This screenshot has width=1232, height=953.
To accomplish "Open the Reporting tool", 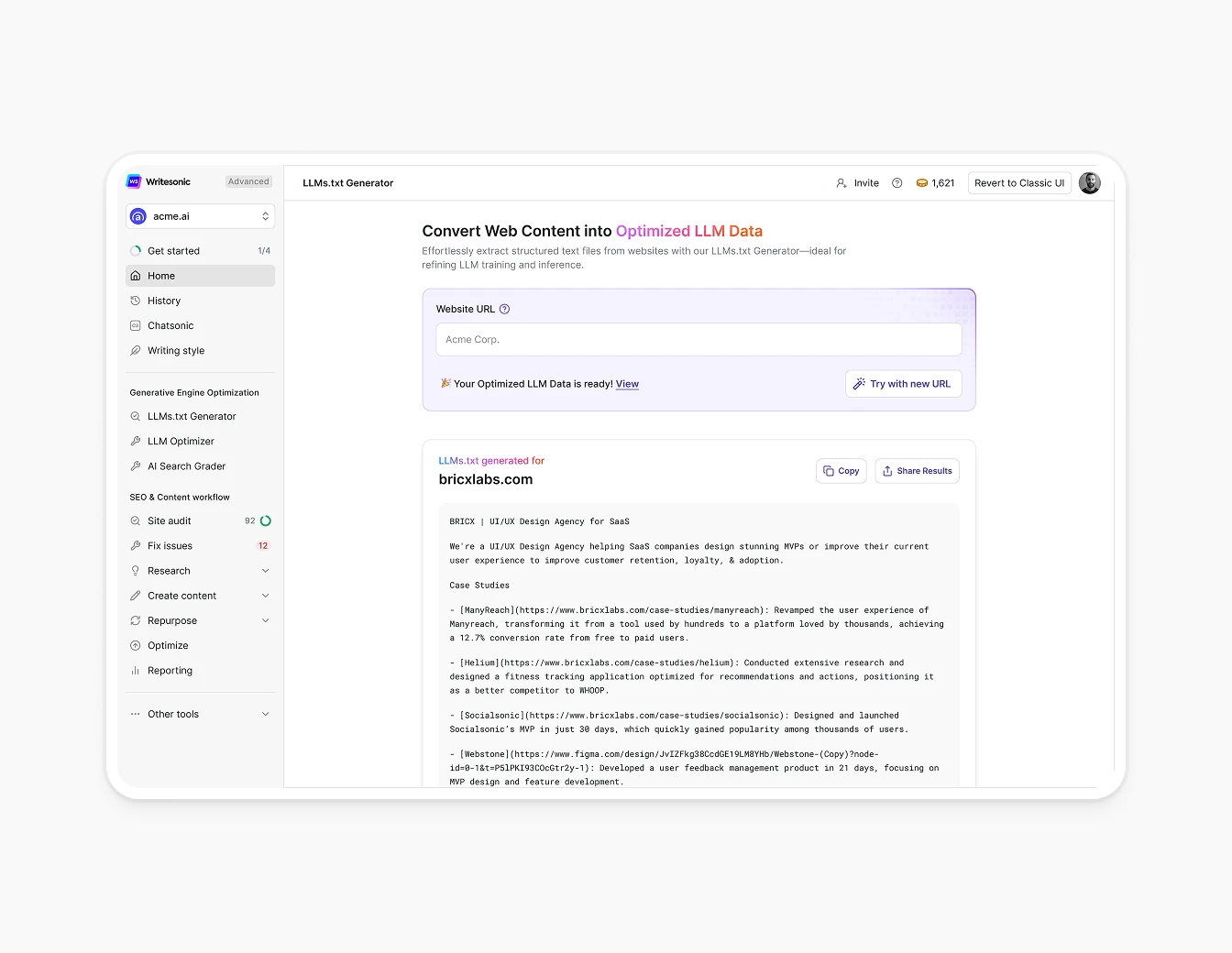I will pyautogui.click(x=170, y=670).
